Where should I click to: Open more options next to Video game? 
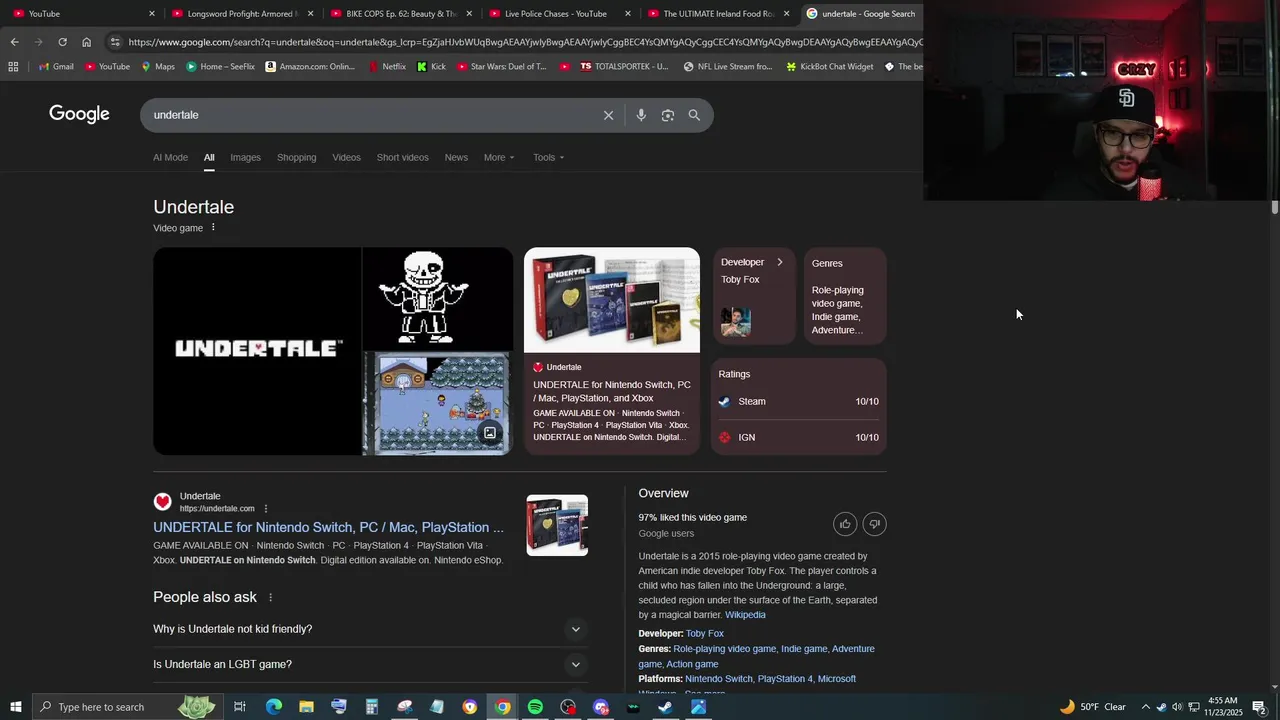(213, 228)
